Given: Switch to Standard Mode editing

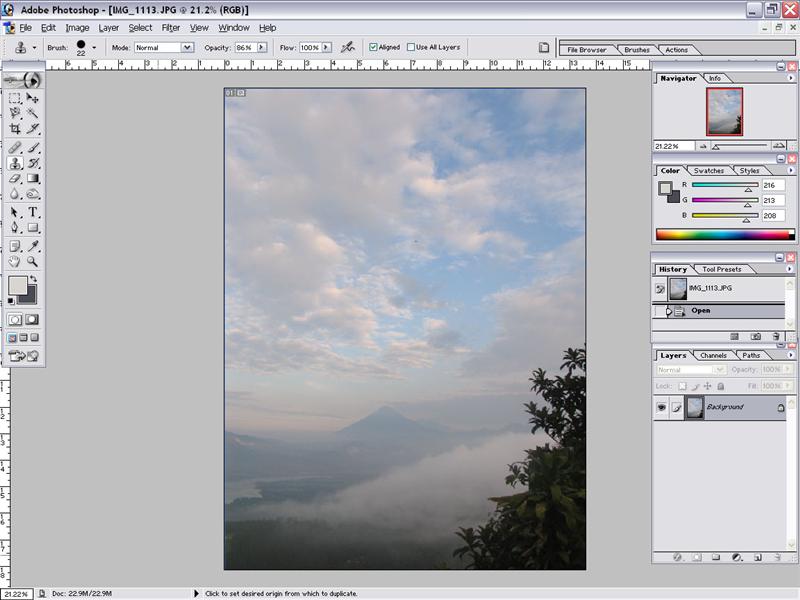Looking at the screenshot, I should (x=15, y=320).
